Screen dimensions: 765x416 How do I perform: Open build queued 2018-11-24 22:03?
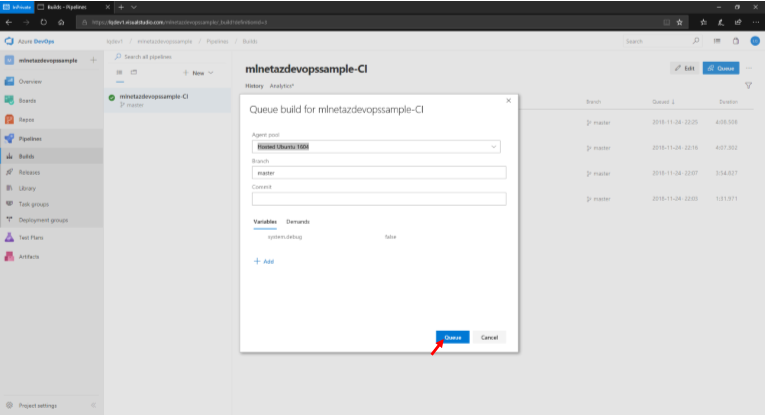coord(675,199)
